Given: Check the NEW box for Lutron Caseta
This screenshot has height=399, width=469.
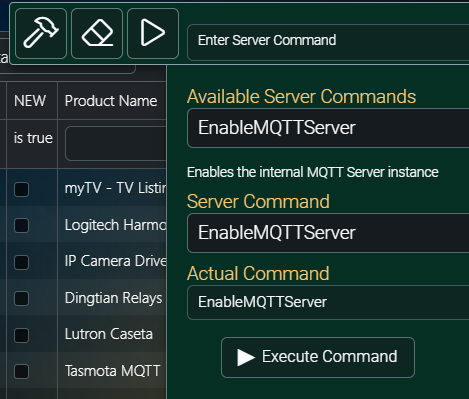Looking at the screenshot, I should click(21, 335).
